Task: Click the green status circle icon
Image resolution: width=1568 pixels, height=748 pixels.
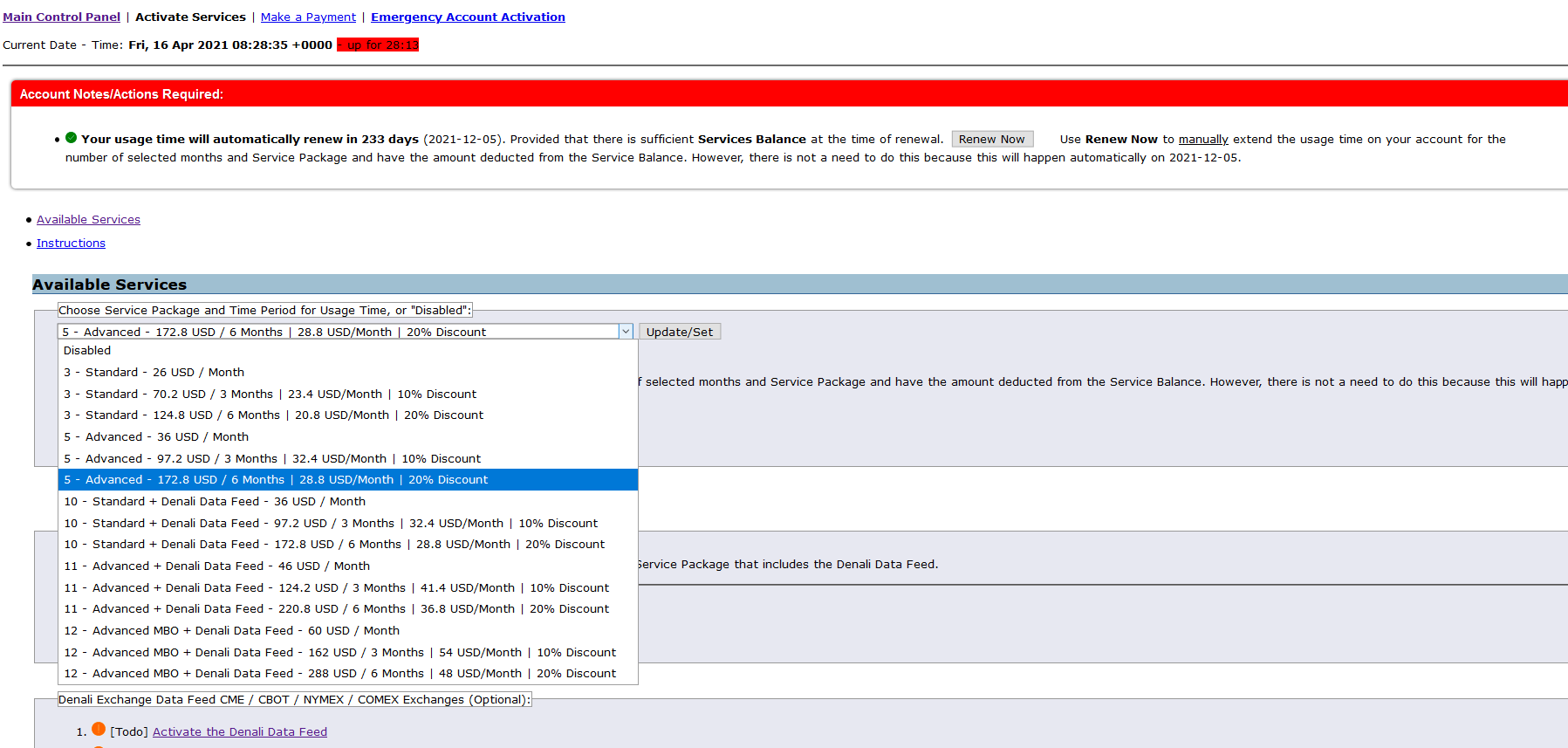Action: [72, 138]
